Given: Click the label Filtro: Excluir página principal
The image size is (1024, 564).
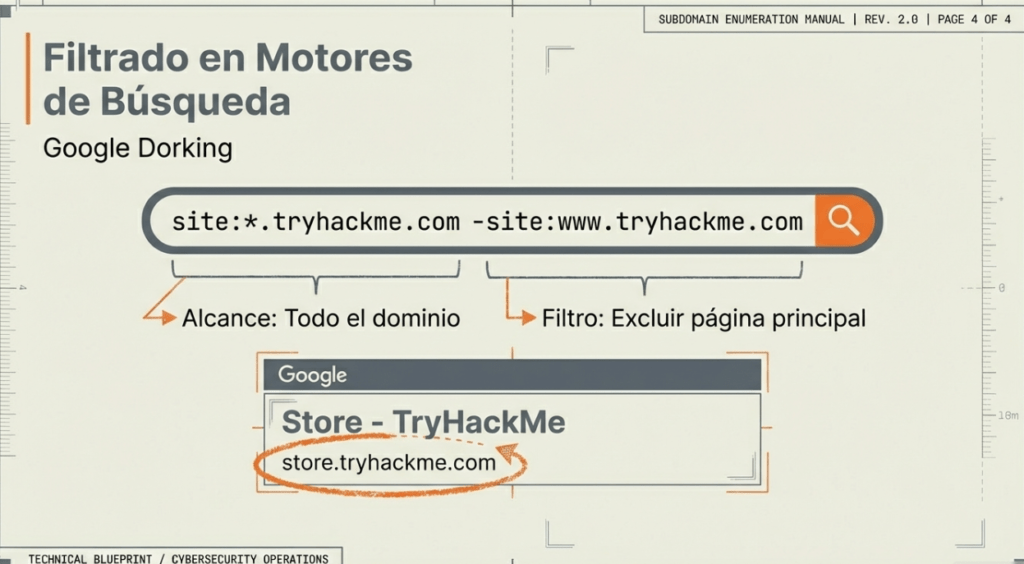Looking at the screenshot, I should (703, 319).
